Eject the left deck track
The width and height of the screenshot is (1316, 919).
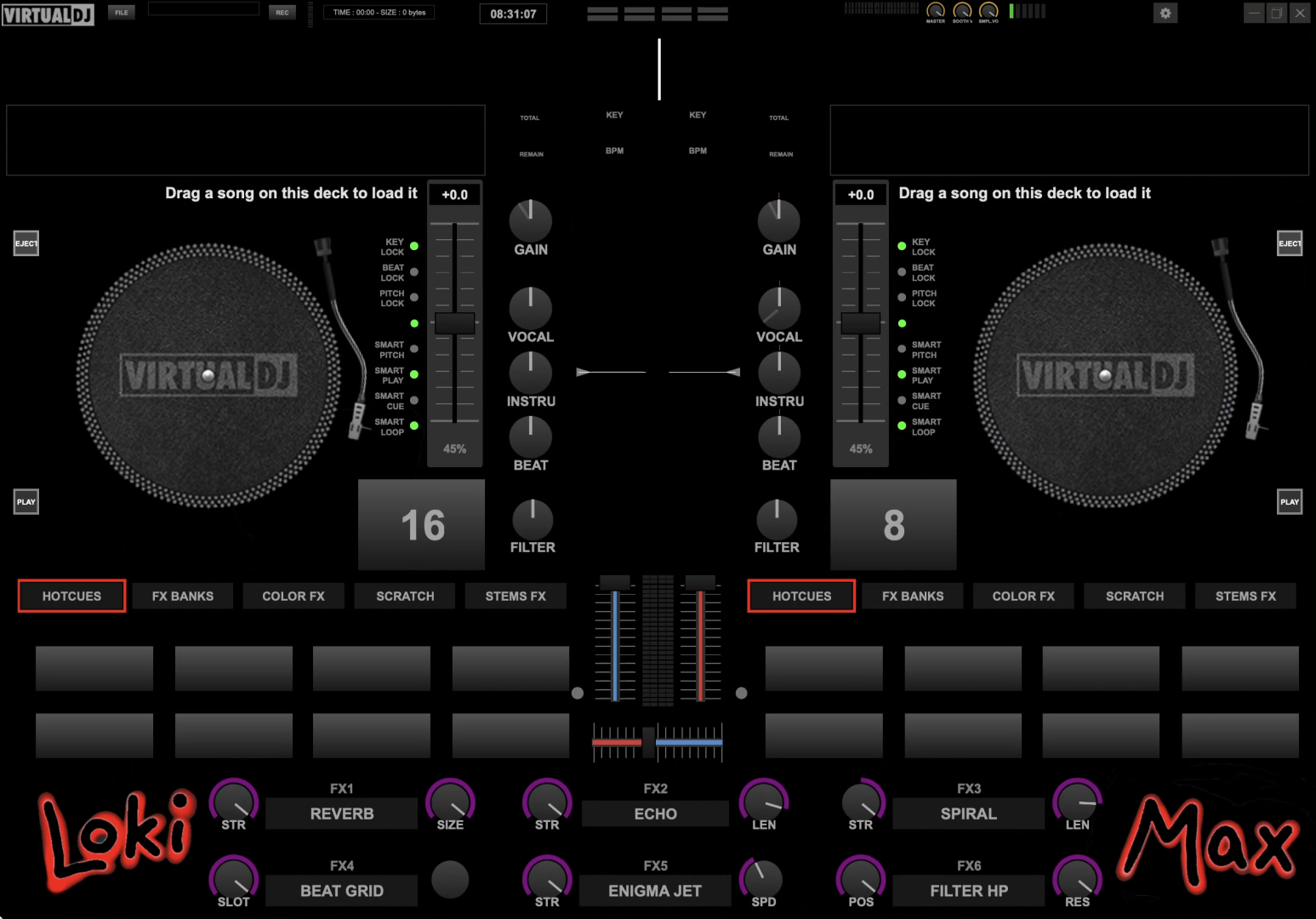pyautogui.click(x=26, y=243)
